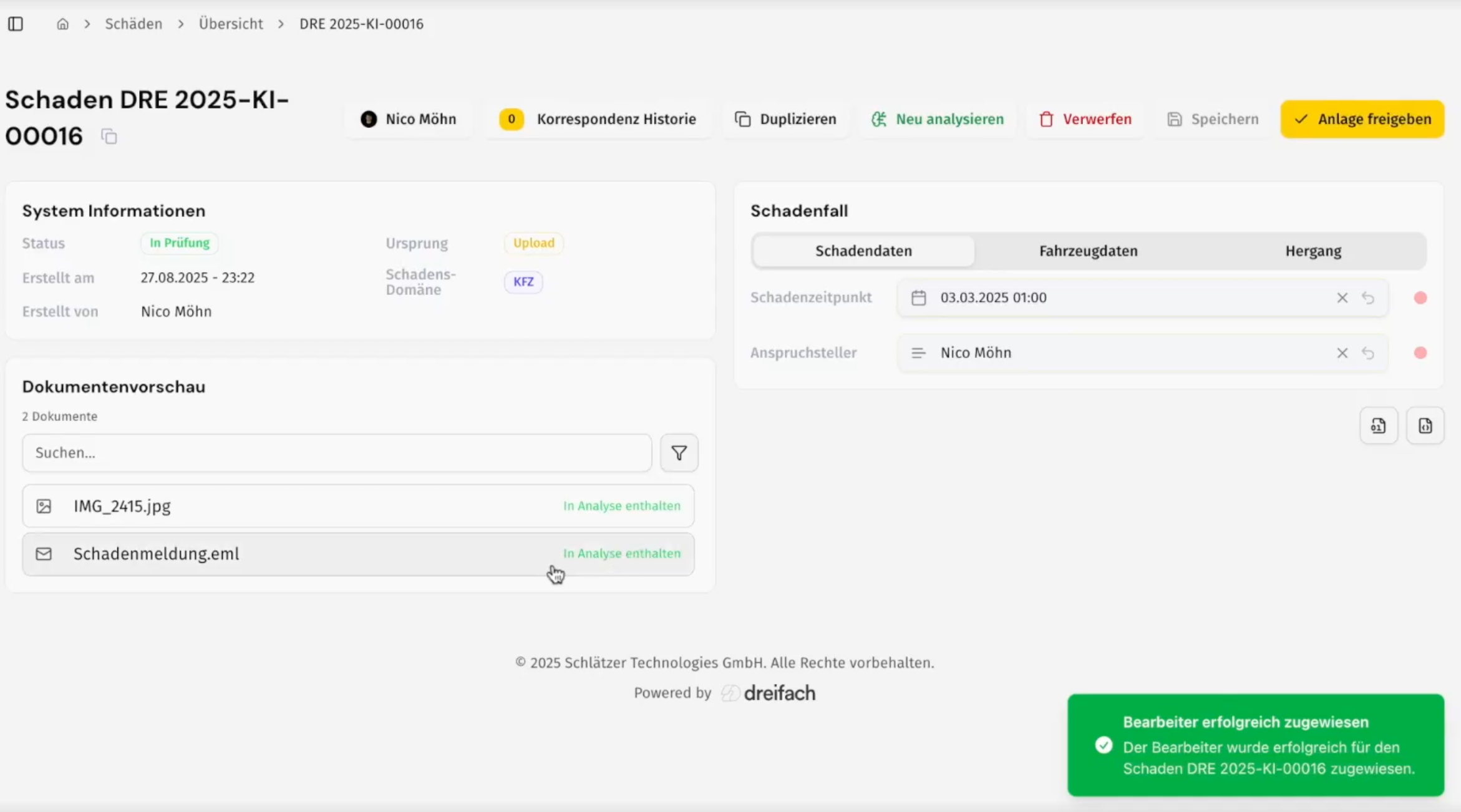Reset the Anspruchsteller field with undo arrow
Image resolution: width=1461 pixels, height=812 pixels.
click(1368, 353)
